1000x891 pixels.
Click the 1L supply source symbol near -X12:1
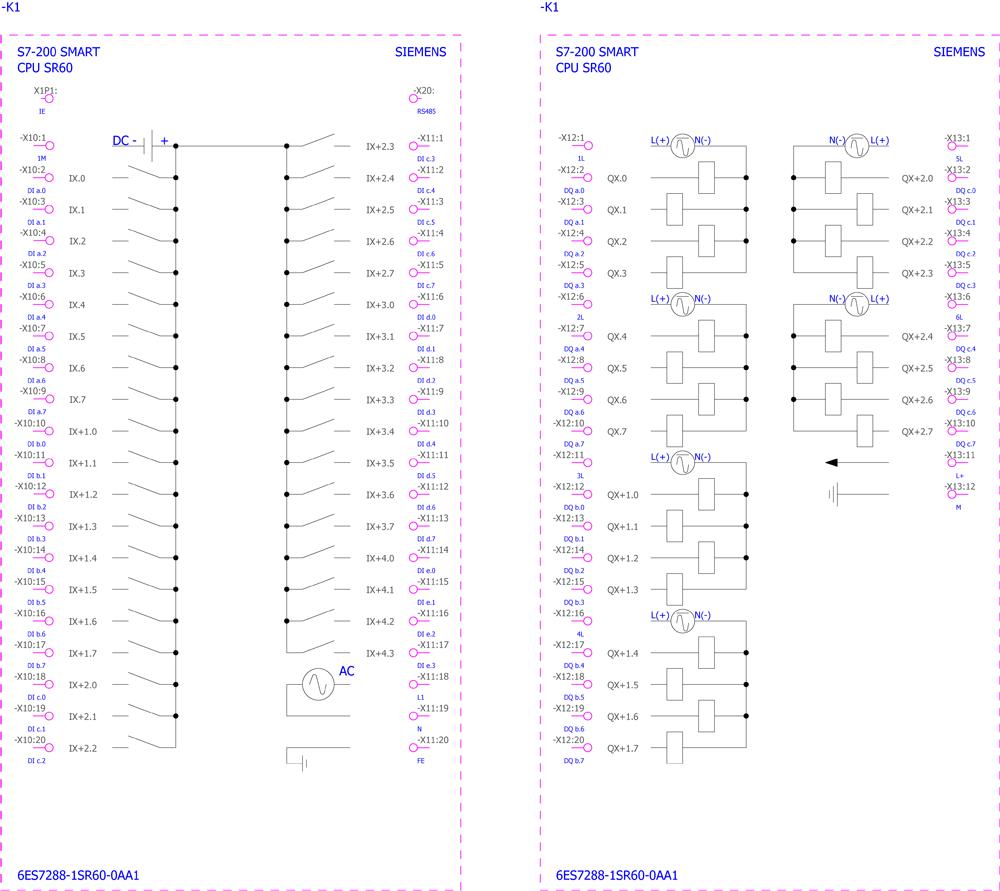click(682, 146)
